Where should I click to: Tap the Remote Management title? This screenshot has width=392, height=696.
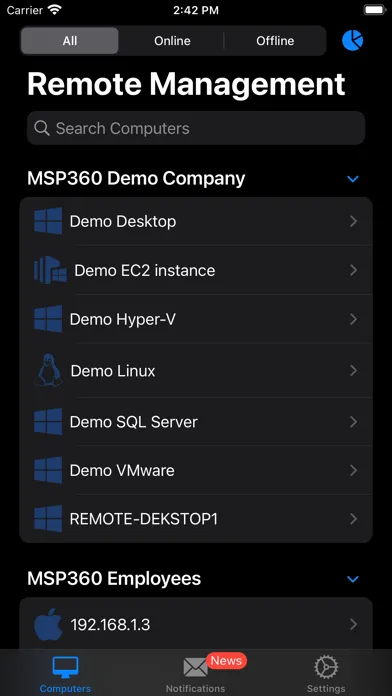coord(186,84)
